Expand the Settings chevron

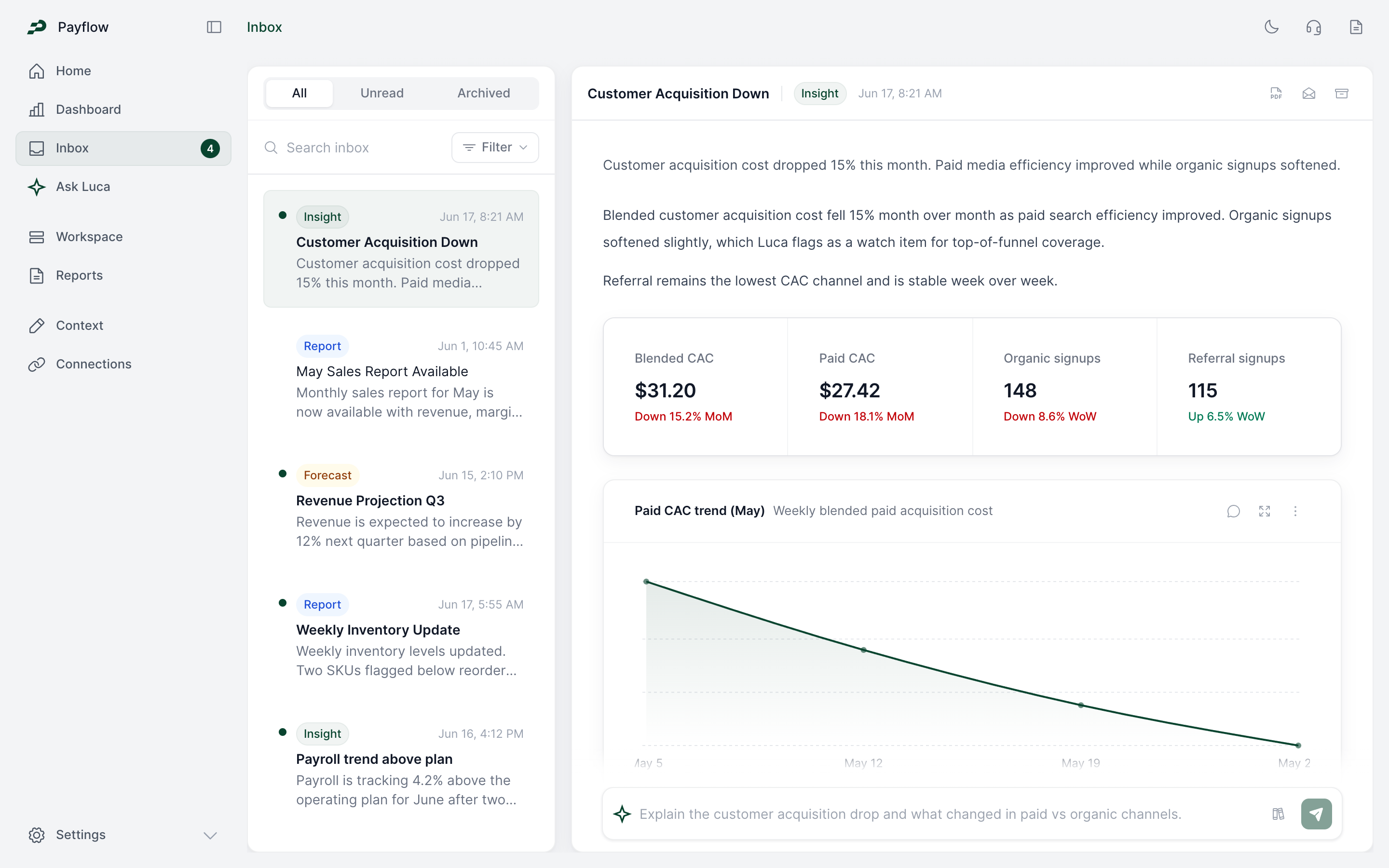pos(211,835)
